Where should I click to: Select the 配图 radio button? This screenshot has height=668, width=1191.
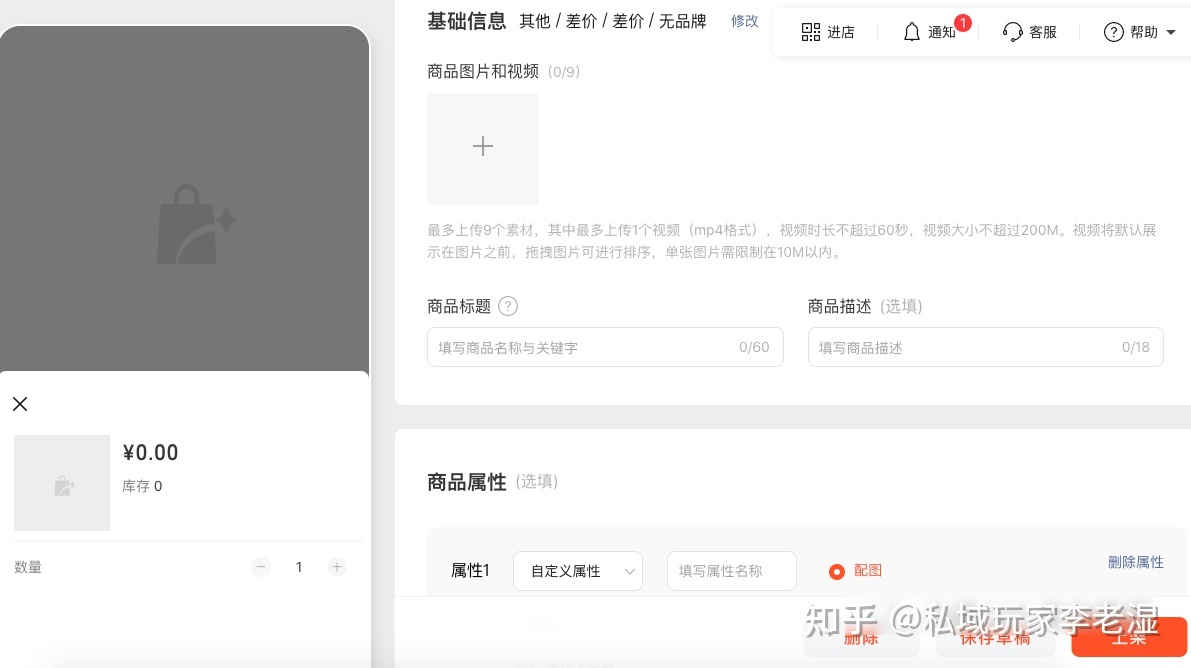click(x=837, y=572)
